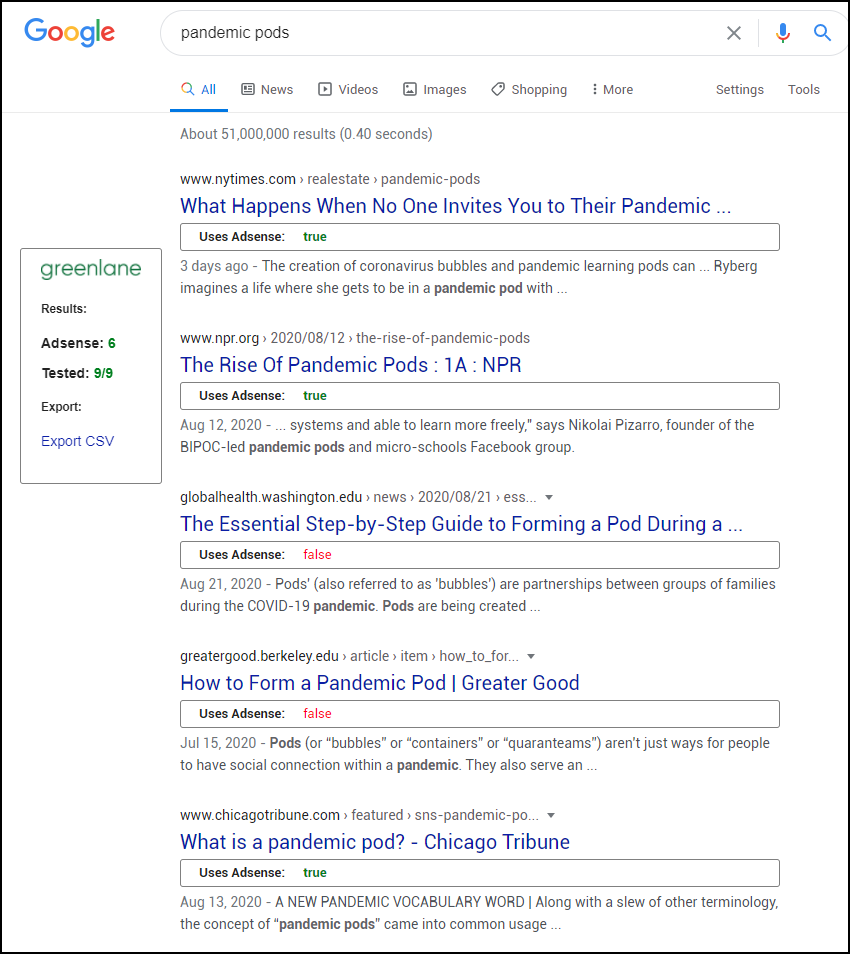Open the Images tab
This screenshot has width=850, height=954.
coord(434,89)
